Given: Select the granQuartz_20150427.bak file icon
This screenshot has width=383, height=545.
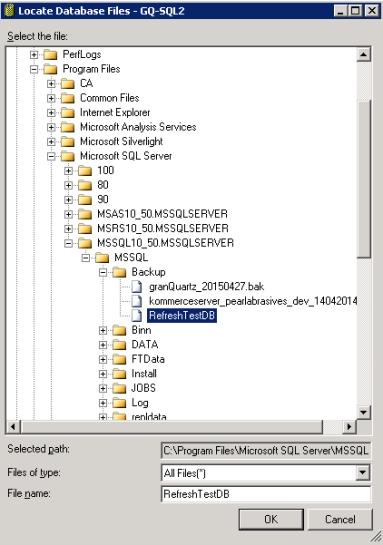Looking at the screenshot, I should (x=137, y=287).
